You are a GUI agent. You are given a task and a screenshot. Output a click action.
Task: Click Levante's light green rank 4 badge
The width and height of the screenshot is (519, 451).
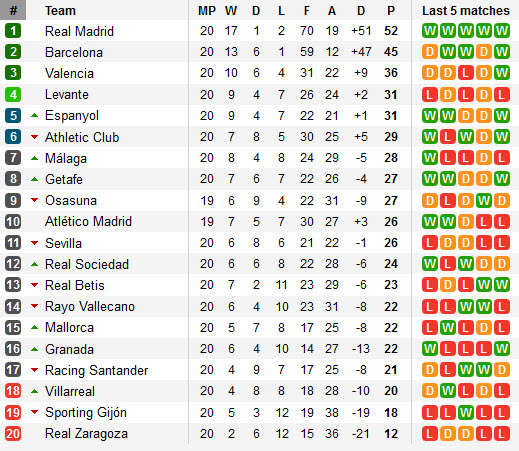(13, 94)
